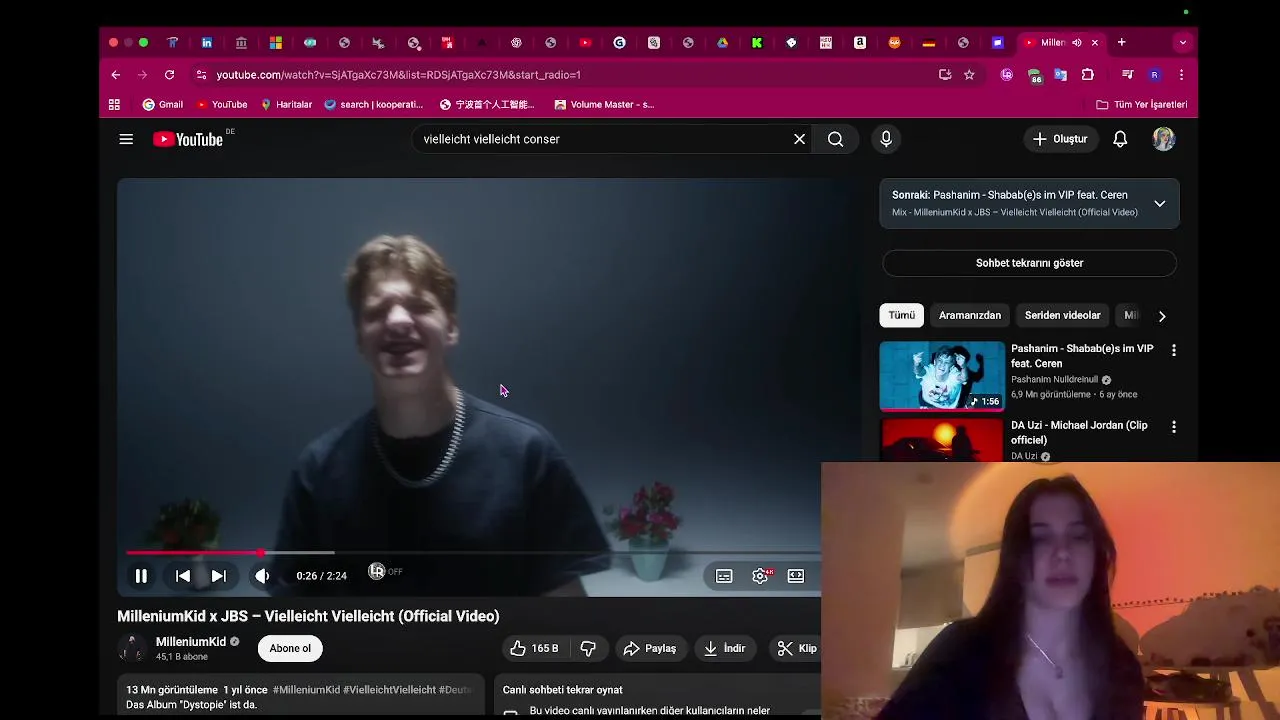Click Oluştur create button

click(1060, 139)
